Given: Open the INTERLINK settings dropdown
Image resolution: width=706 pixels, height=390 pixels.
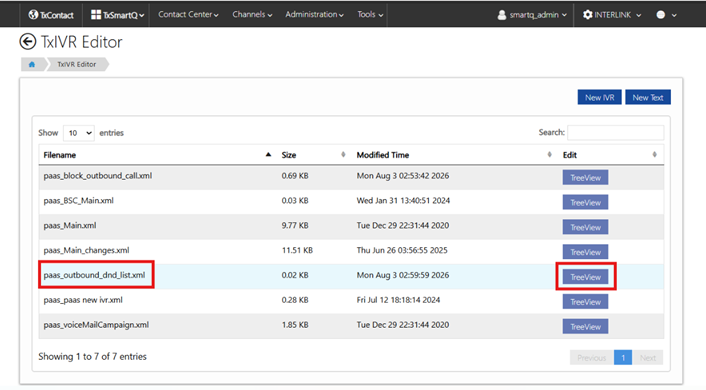Looking at the screenshot, I should pyautogui.click(x=612, y=15).
